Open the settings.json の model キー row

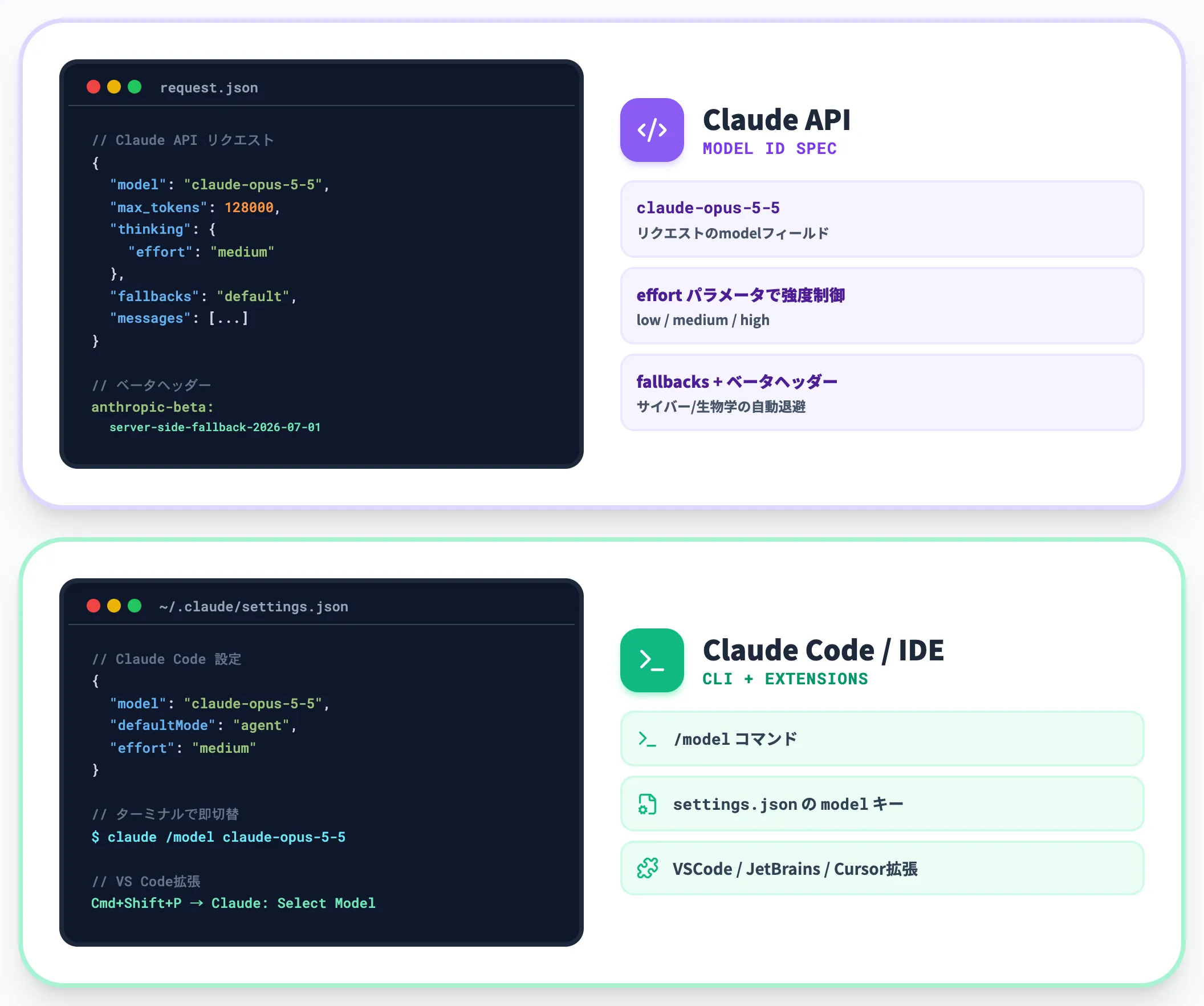(x=882, y=804)
